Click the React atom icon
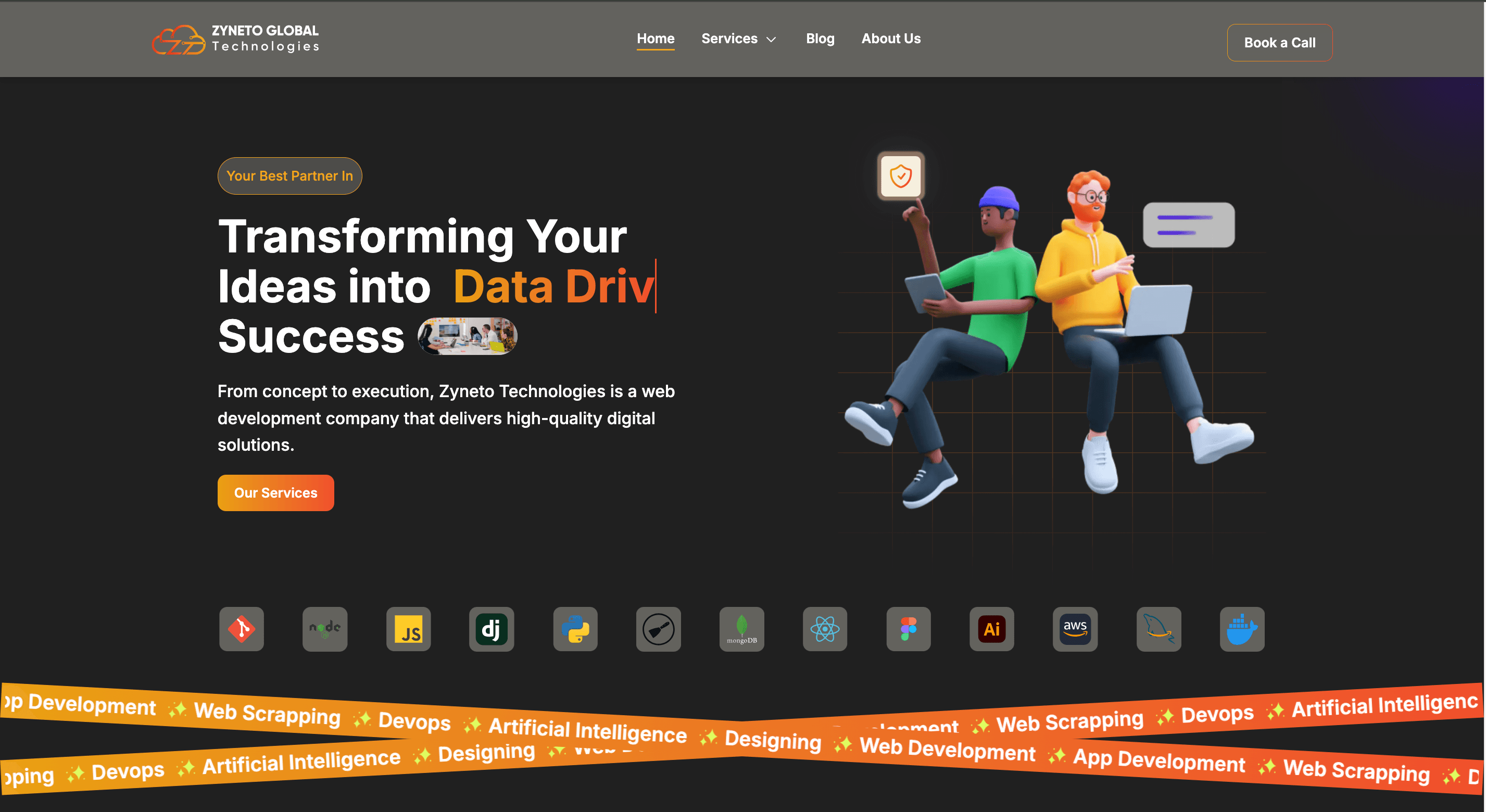The width and height of the screenshot is (1486, 812). click(x=825, y=629)
